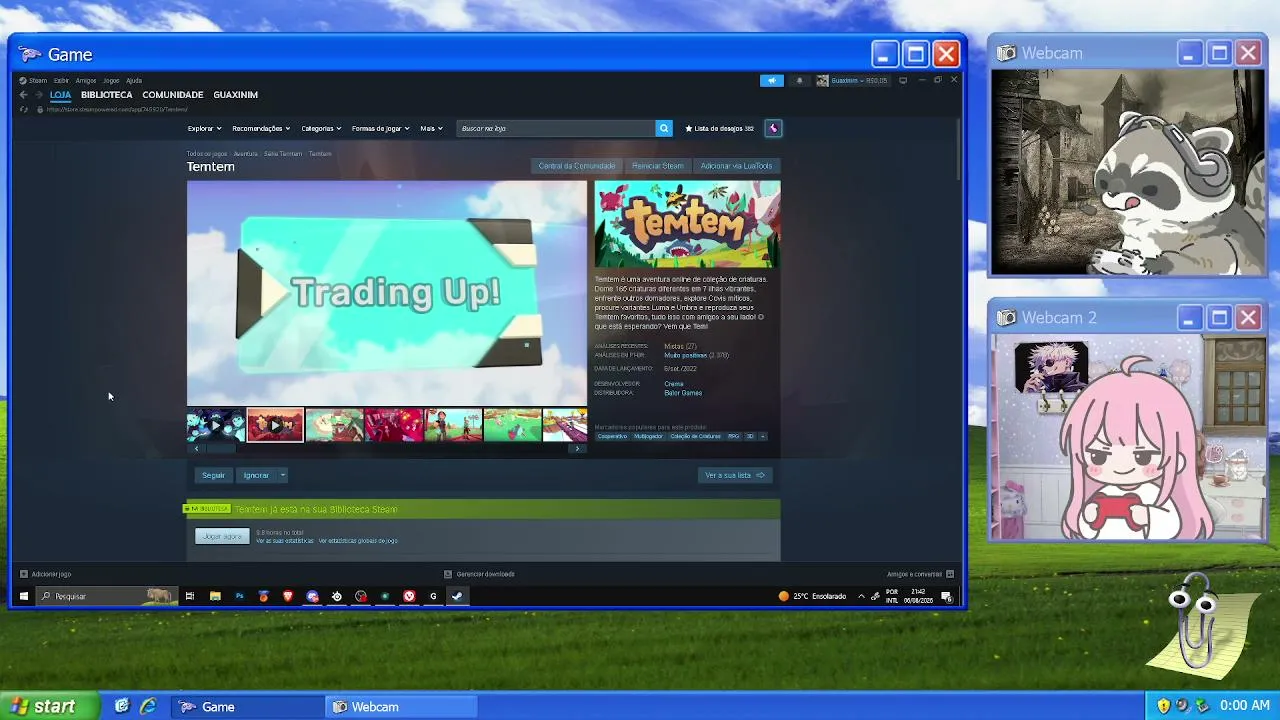
Task: Click the Clippy paperclip assistant on desktop
Action: 1193,624
